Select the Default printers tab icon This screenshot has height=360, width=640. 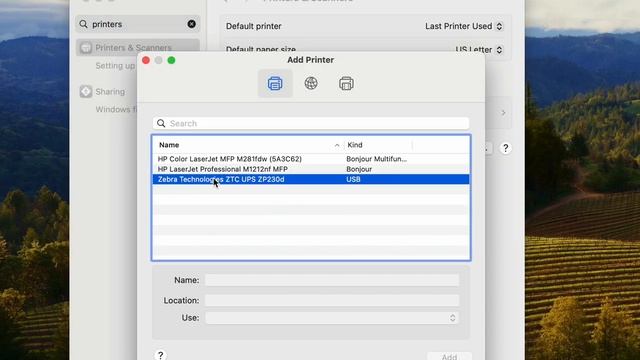coord(275,83)
